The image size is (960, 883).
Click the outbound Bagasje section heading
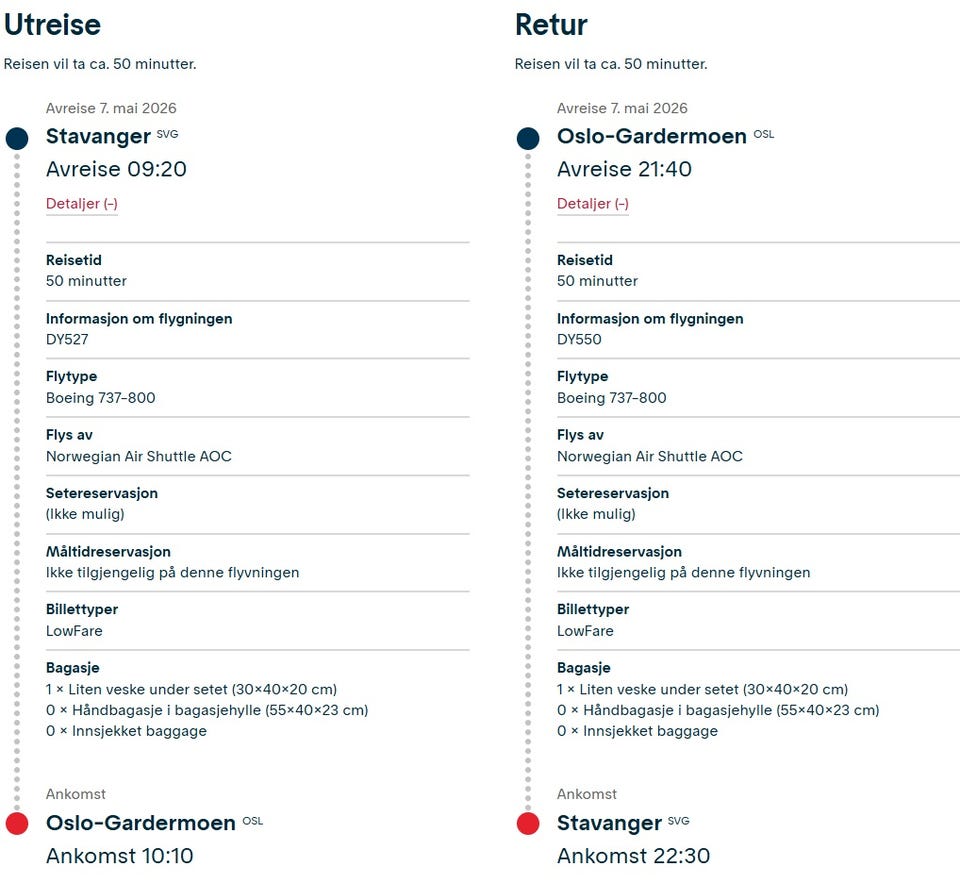pyautogui.click(x=72, y=668)
